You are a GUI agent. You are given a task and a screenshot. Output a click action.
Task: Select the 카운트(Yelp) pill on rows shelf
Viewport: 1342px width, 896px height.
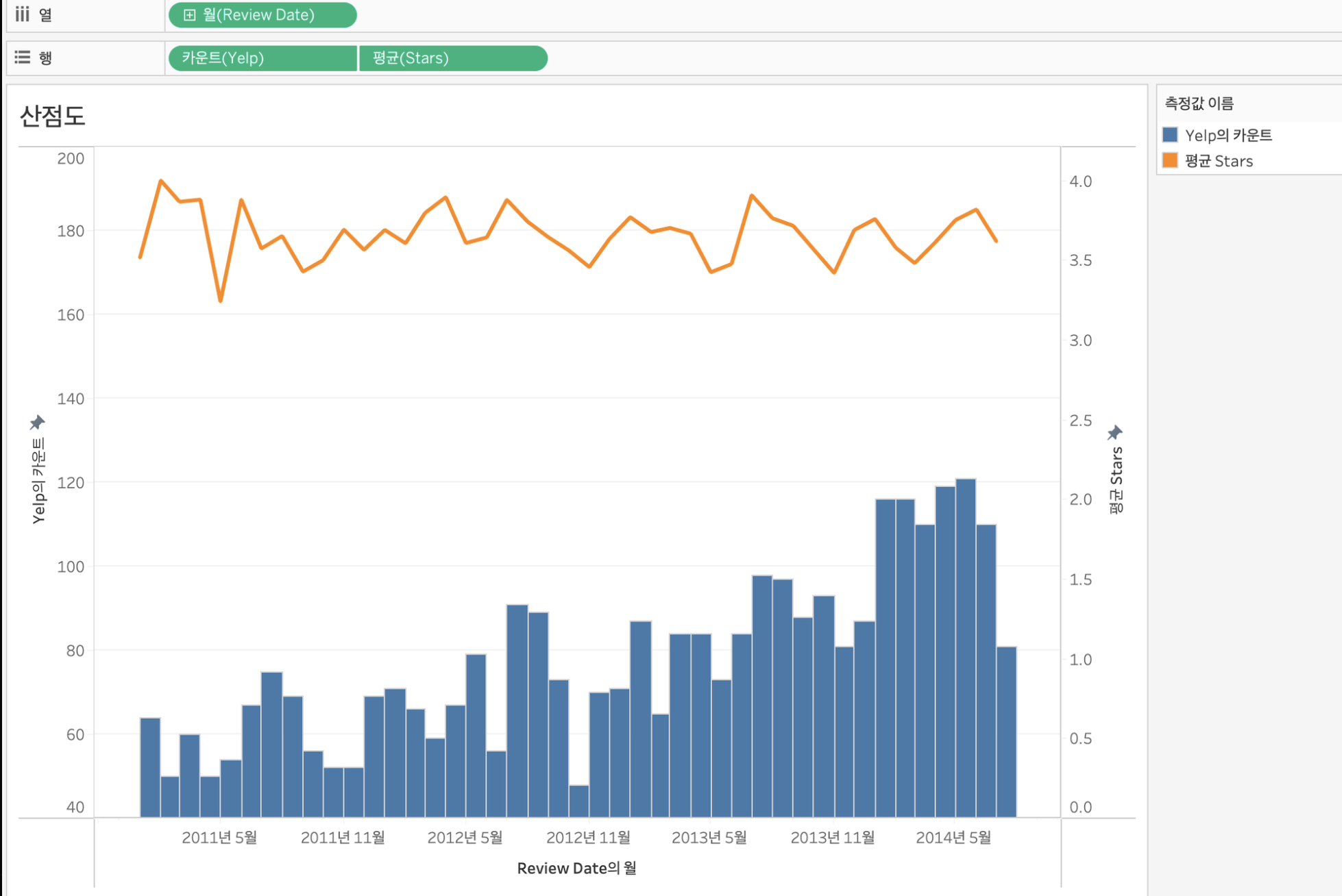tap(262, 58)
